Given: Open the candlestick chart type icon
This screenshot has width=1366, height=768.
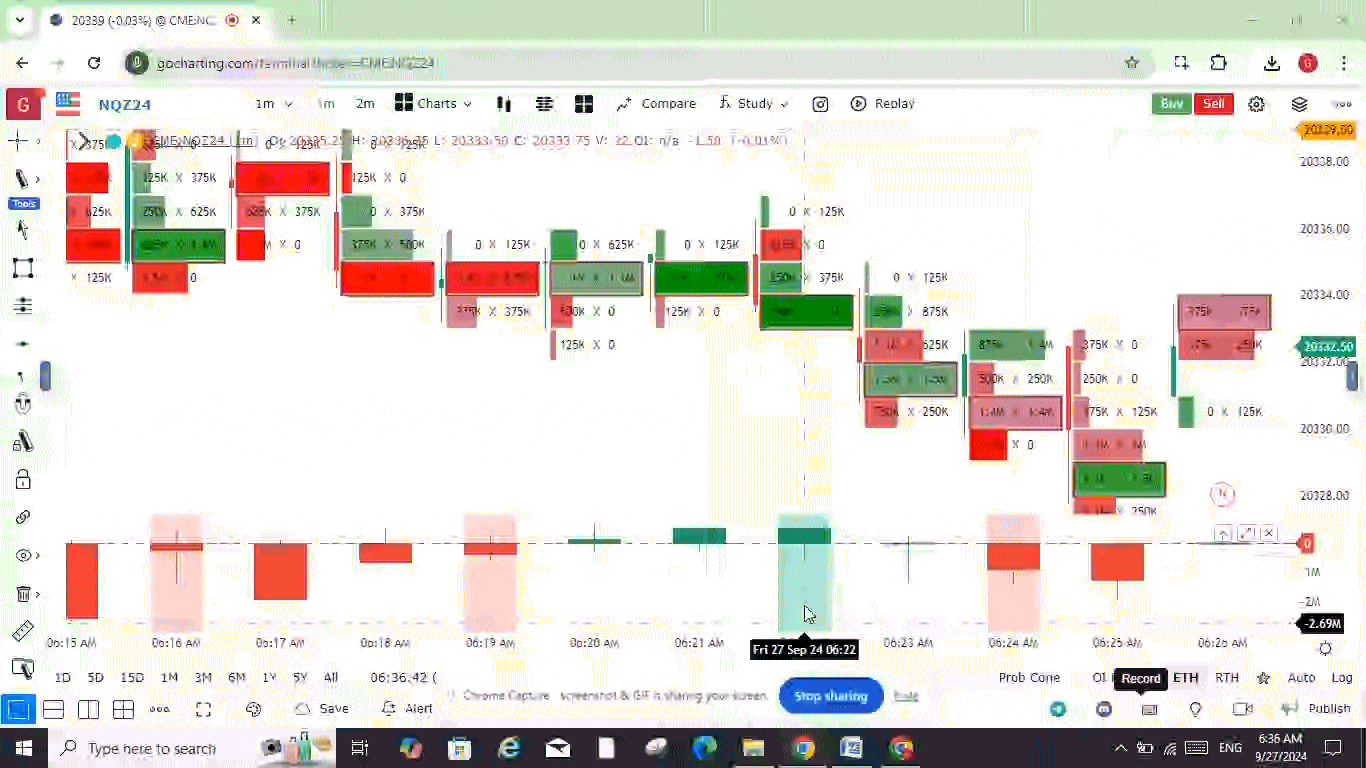Looking at the screenshot, I should click(x=504, y=104).
